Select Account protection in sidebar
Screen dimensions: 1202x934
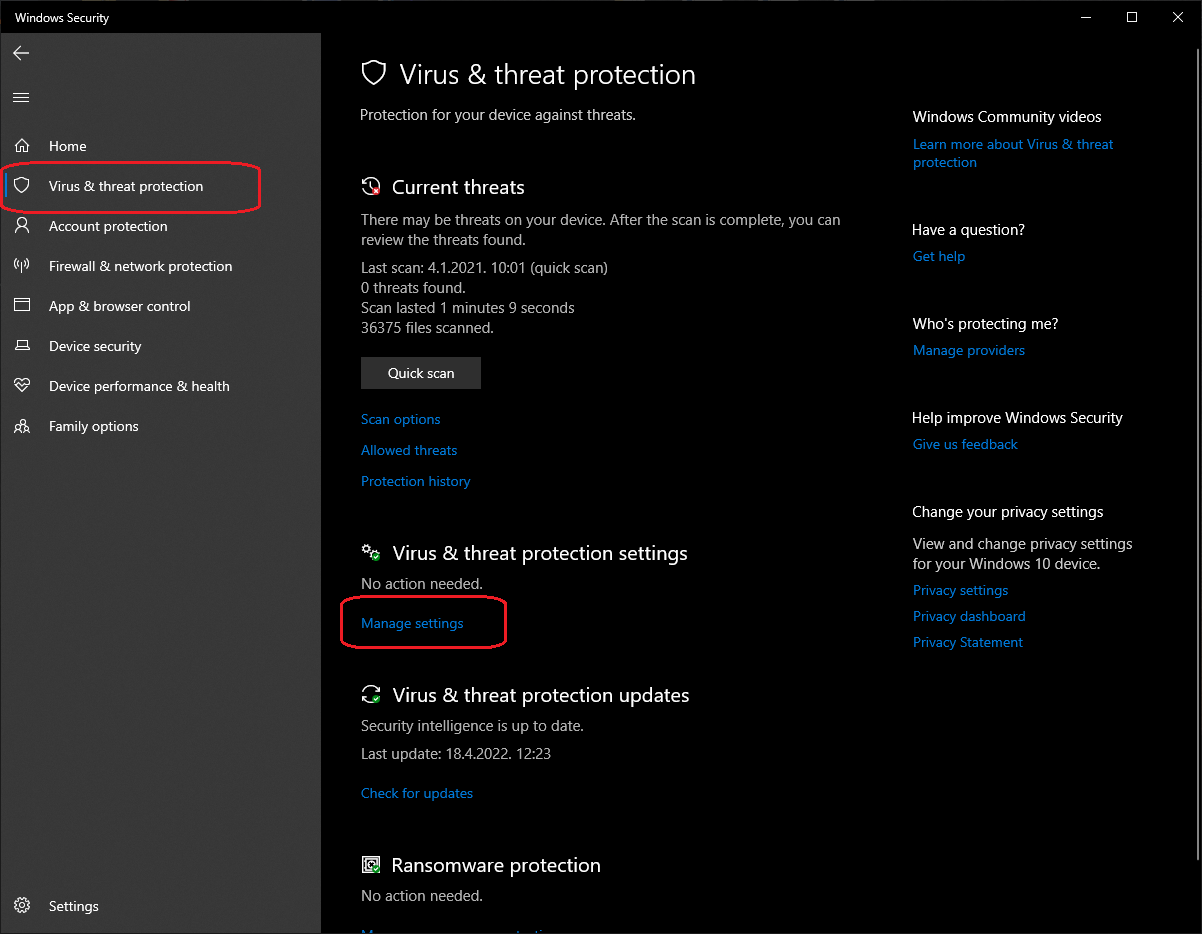click(108, 226)
